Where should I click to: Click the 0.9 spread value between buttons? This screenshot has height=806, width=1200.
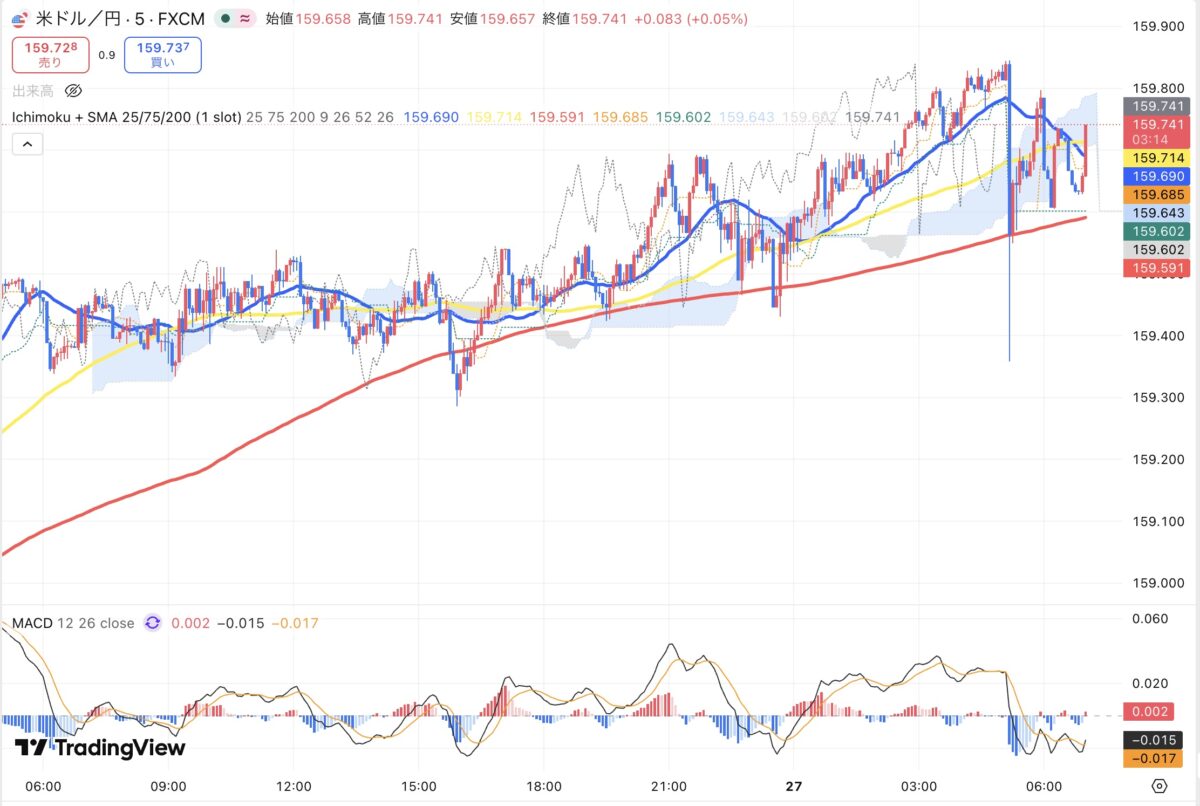coord(106,55)
